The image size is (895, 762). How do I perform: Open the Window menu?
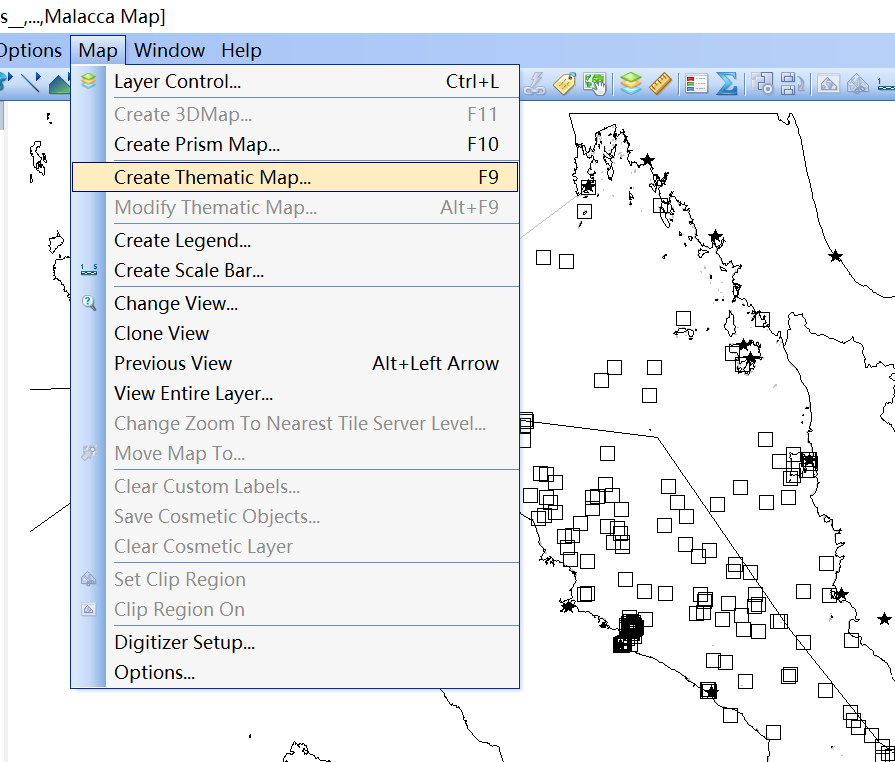coord(169,50)
